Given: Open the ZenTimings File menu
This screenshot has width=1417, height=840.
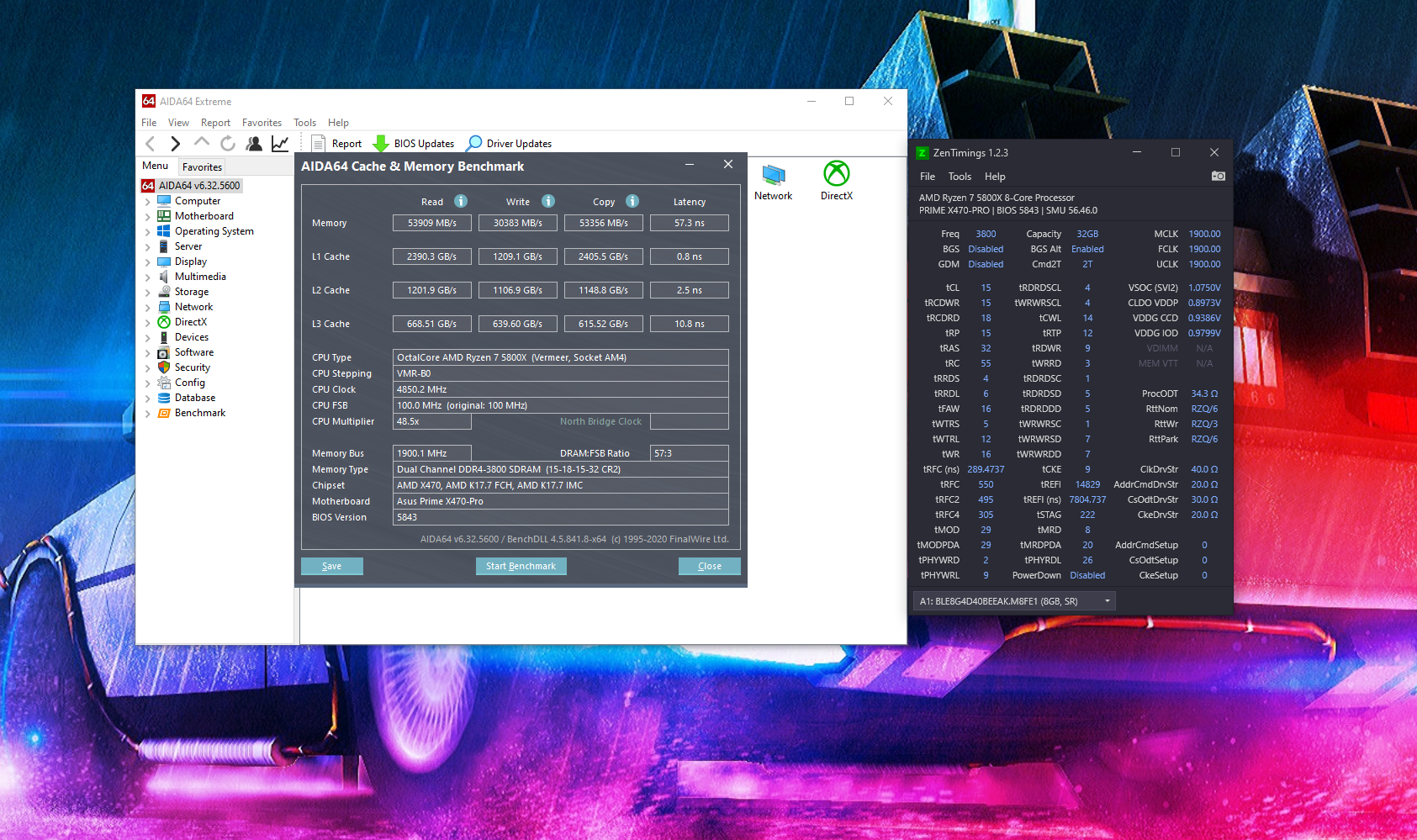Looking at the screenshot, I should pos(928,177).
